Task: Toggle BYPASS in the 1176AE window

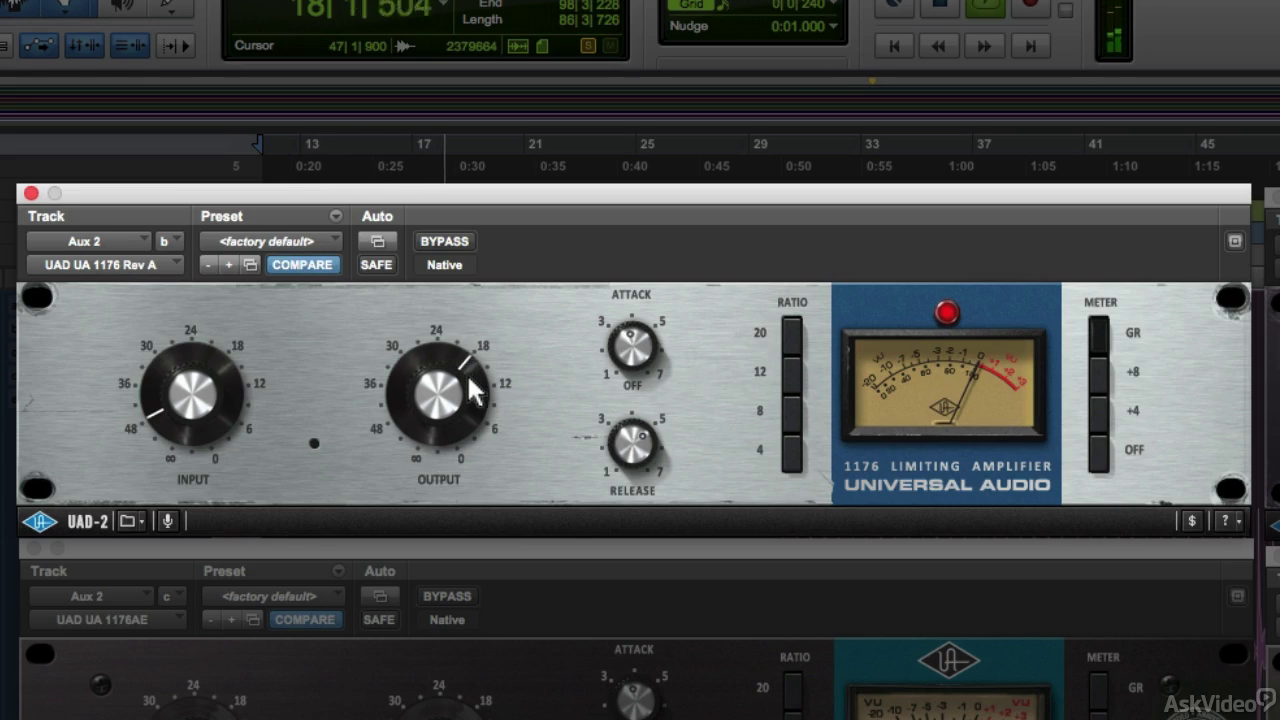Action: (x=447, y=596)
